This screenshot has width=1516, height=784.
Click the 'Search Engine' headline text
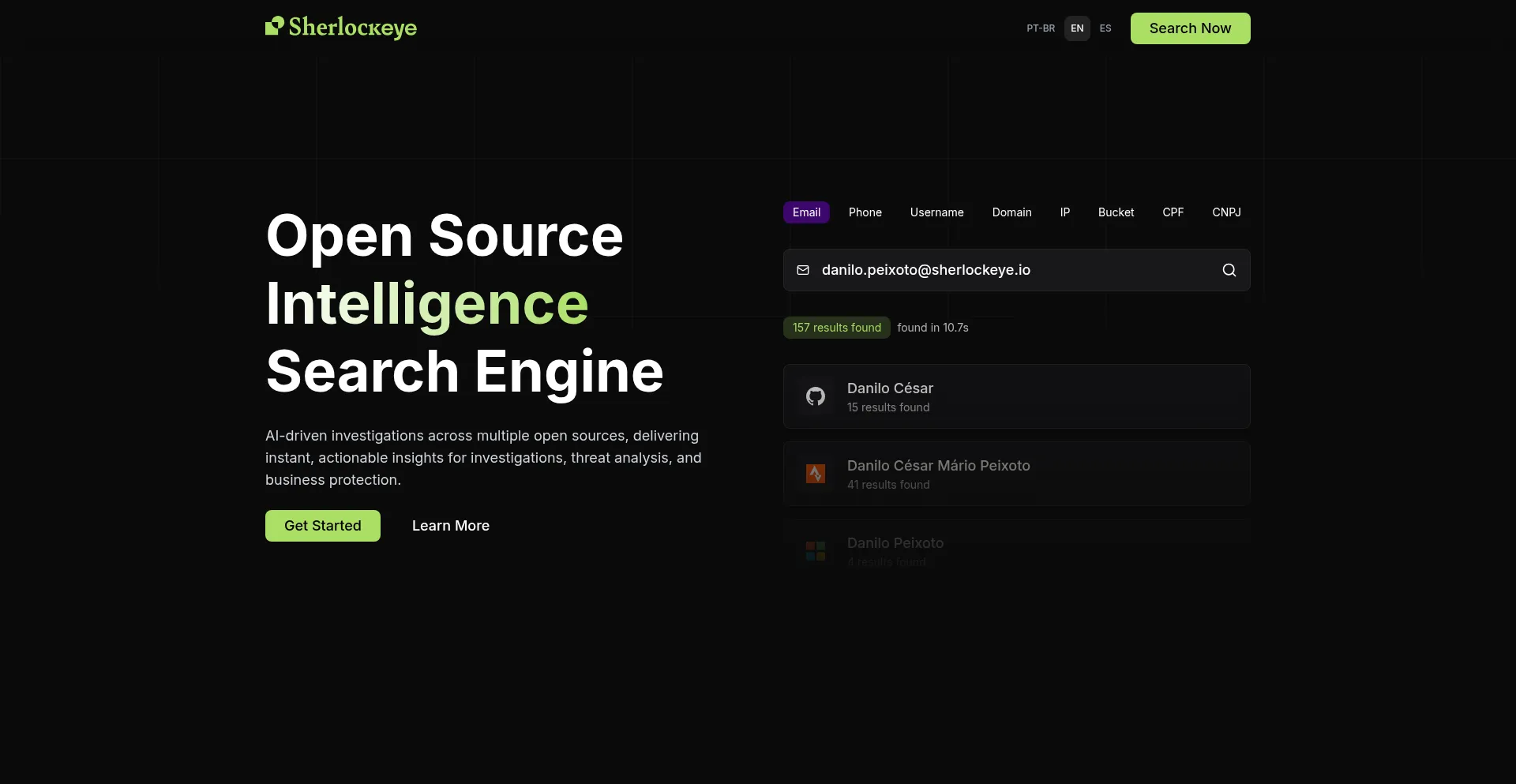coord(465,372)
